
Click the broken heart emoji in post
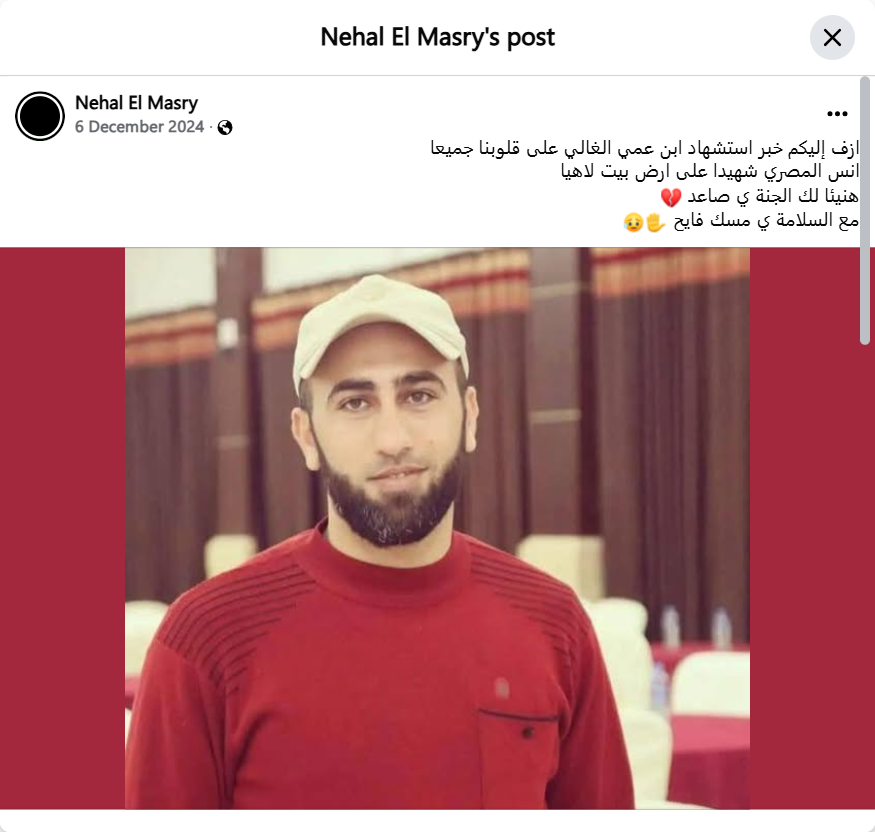tap(671, 197)
